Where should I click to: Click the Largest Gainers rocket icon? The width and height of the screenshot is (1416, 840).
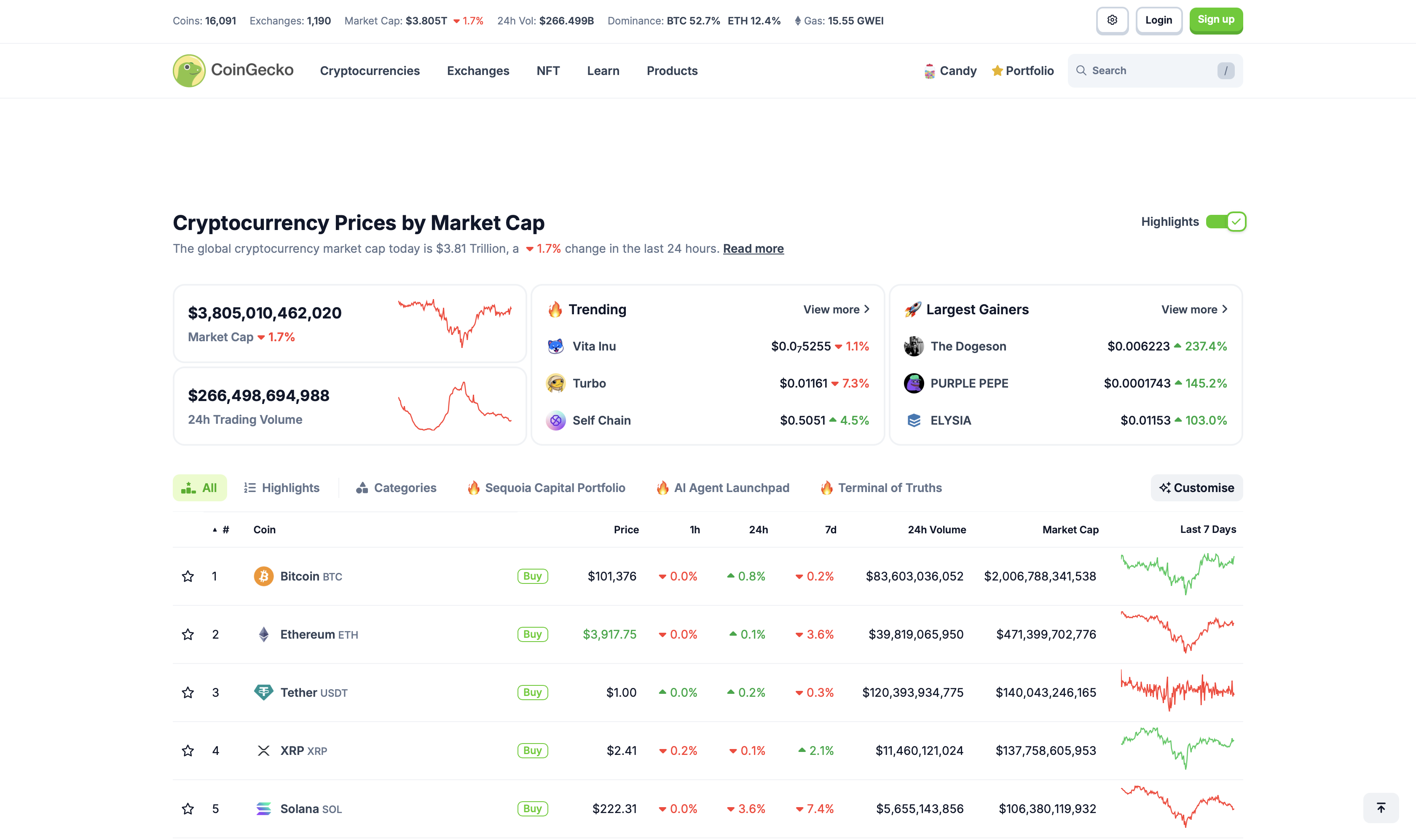913,309
